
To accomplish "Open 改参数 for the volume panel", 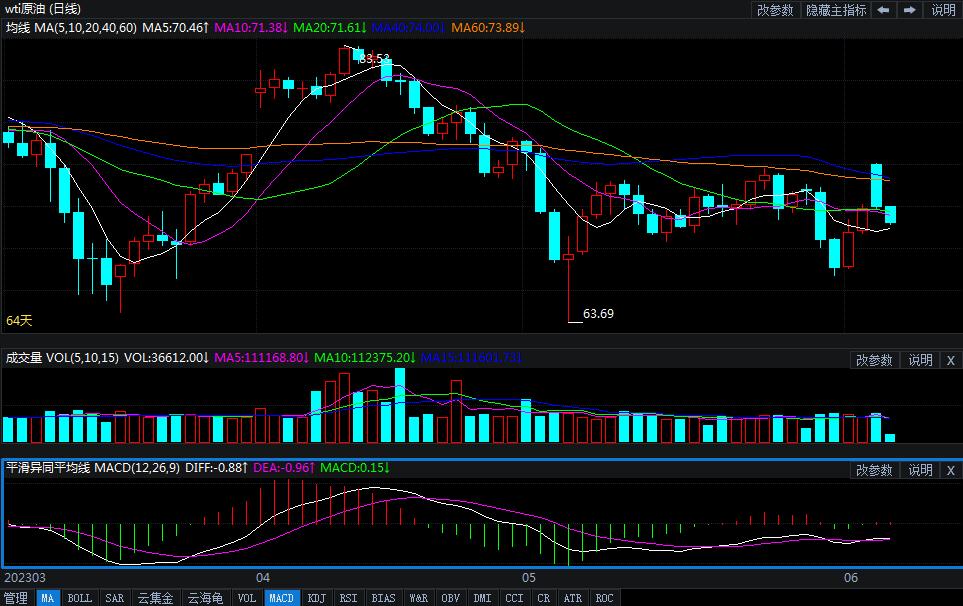I will click(x=874, y=360).
